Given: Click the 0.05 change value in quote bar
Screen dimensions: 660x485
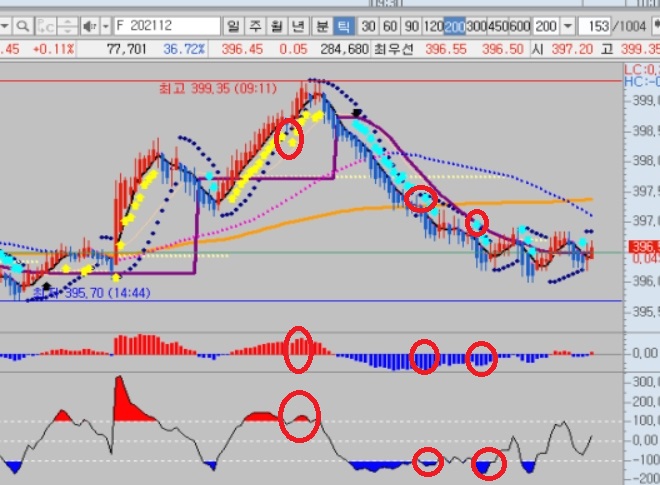Looking at the screenshot, I should (x=293, y=50).
